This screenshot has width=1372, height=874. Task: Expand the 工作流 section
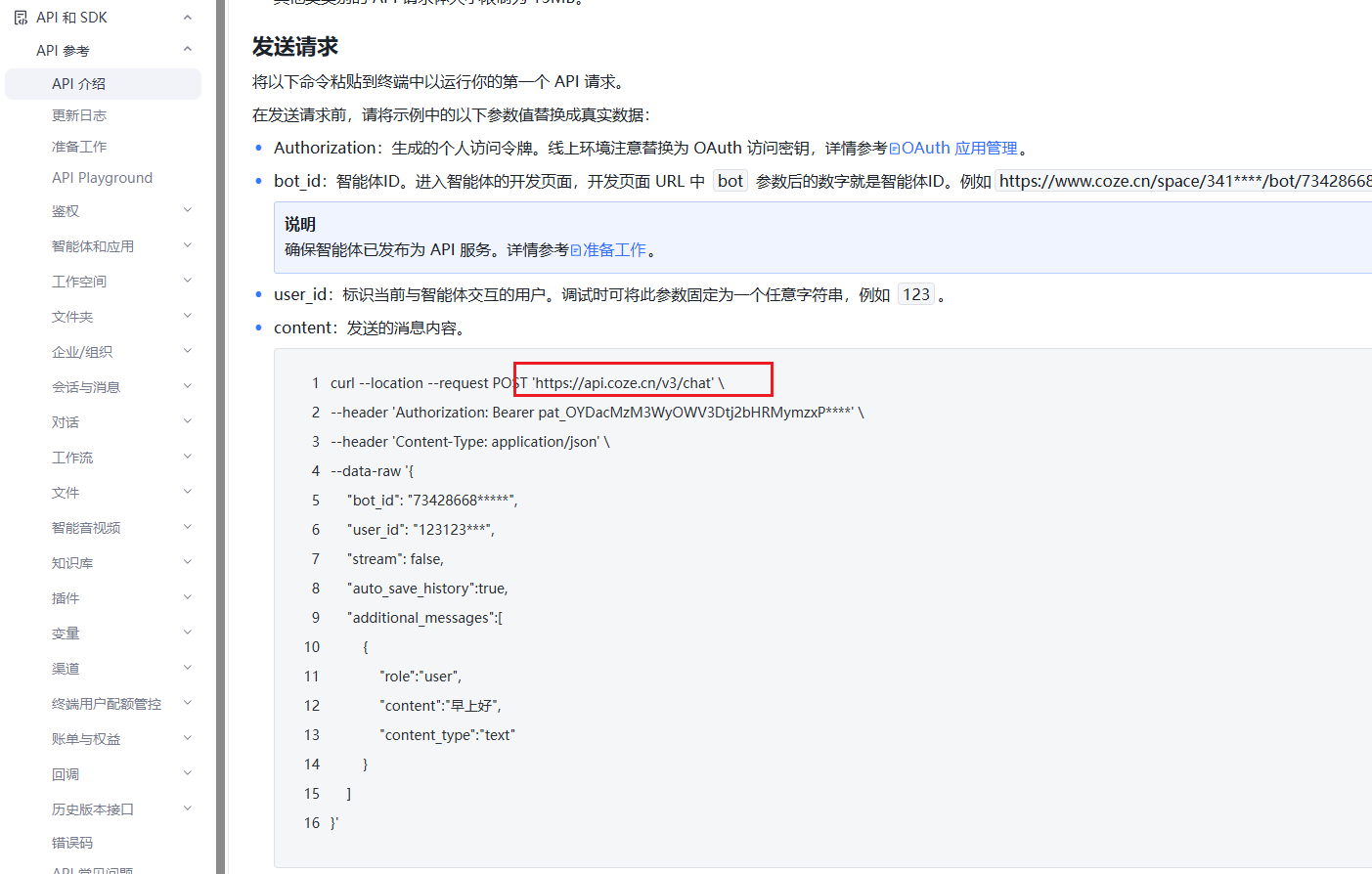[x=188, y=457]
